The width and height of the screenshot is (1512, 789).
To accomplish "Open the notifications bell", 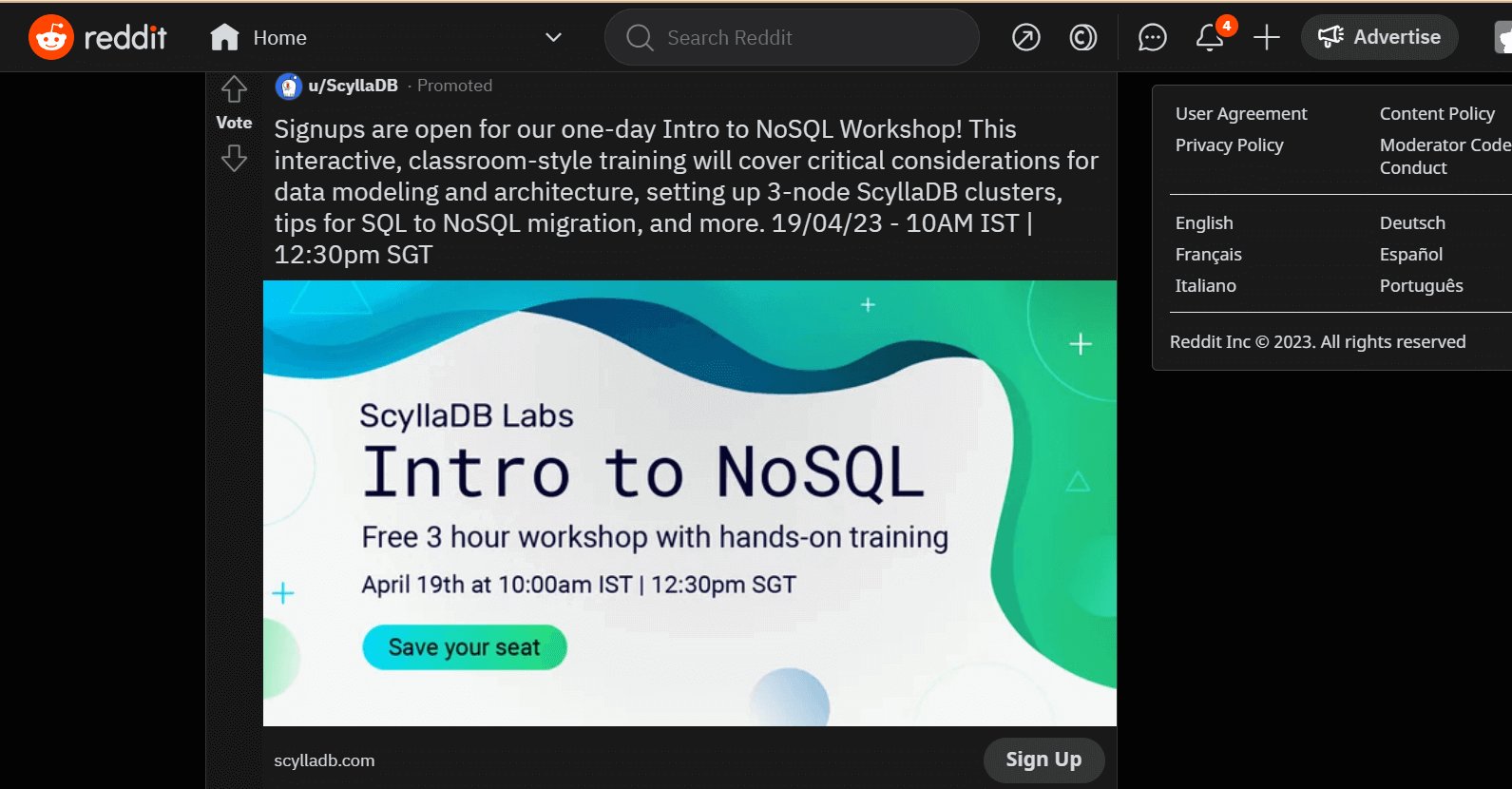I will (x=1209, y=38).
